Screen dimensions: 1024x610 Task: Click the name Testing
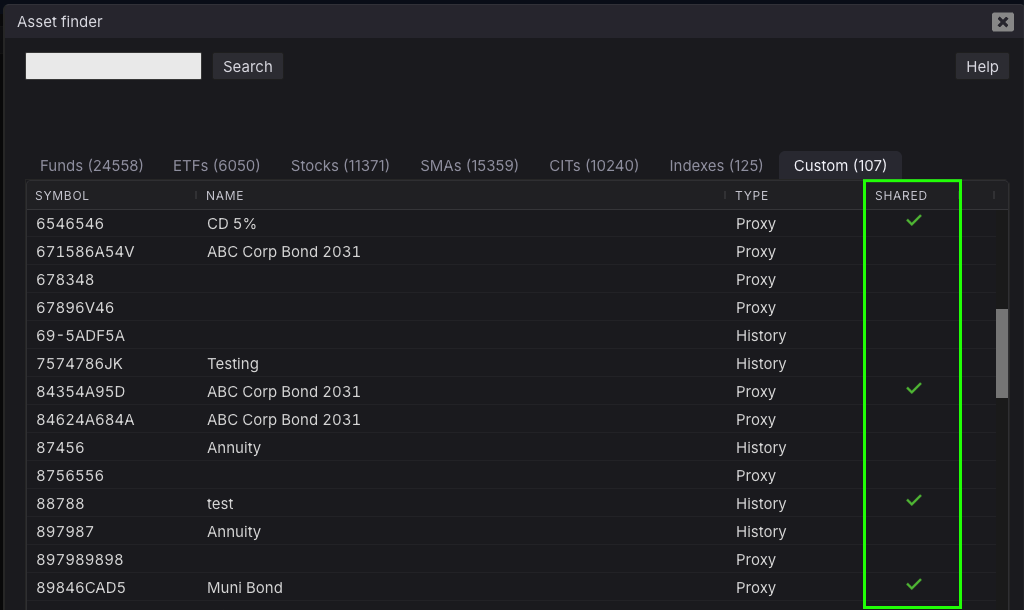pyautogui.click(x=232, y=364)
